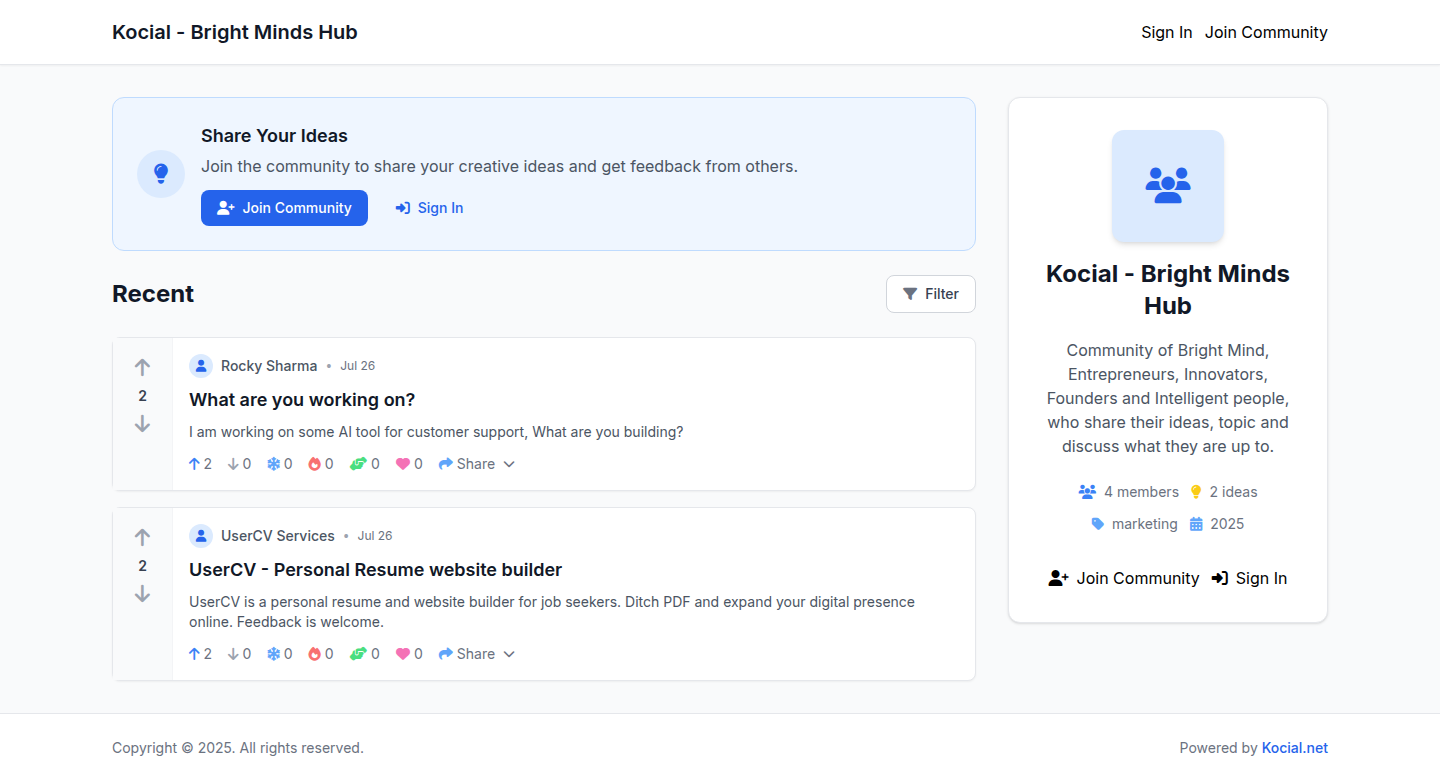Click Sign In in the top navigation
This screenshot has width=1440, height=761.
pos(1166,32)
